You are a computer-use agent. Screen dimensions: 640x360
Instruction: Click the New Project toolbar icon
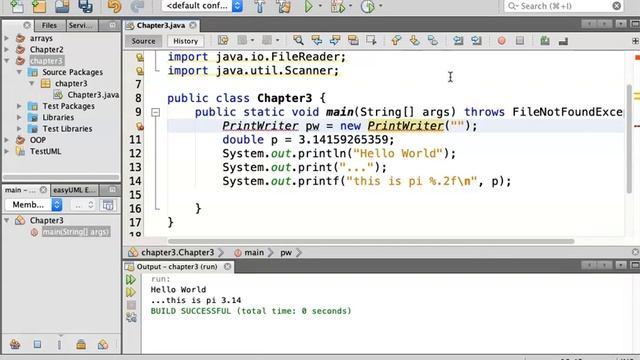coord(39,6)
